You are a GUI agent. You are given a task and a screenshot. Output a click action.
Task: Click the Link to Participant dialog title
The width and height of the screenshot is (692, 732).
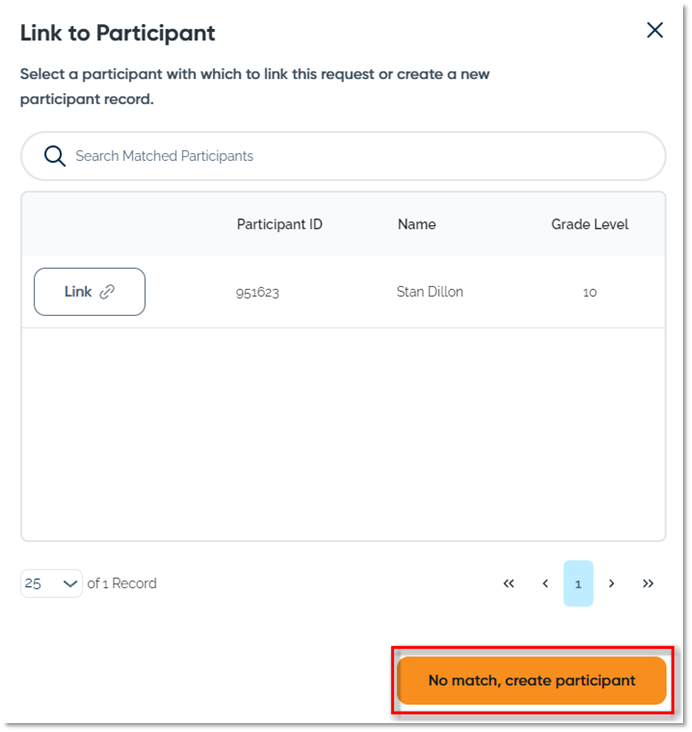click(117, 33)
